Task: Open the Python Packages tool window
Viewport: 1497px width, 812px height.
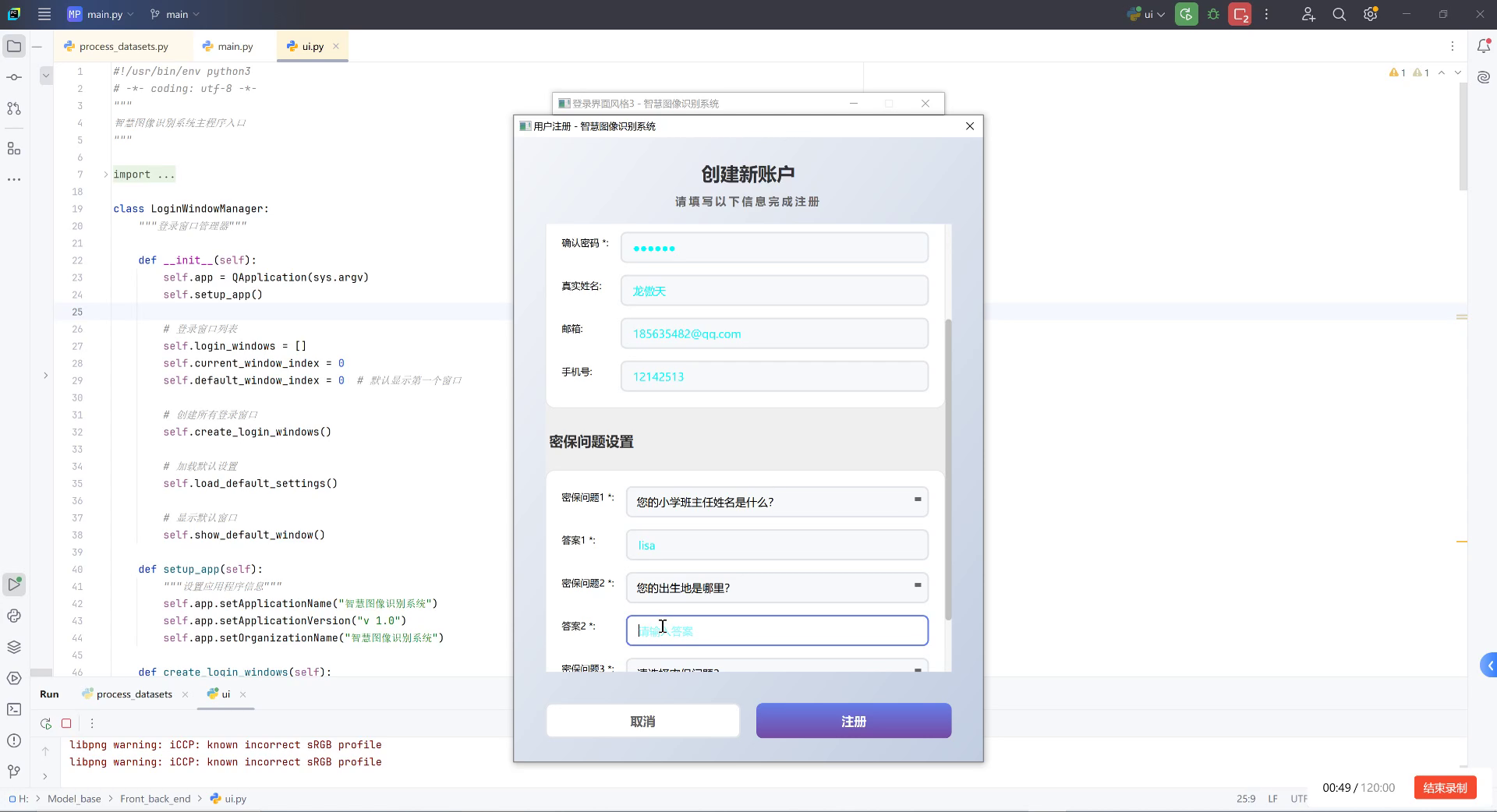Action: 14,616
